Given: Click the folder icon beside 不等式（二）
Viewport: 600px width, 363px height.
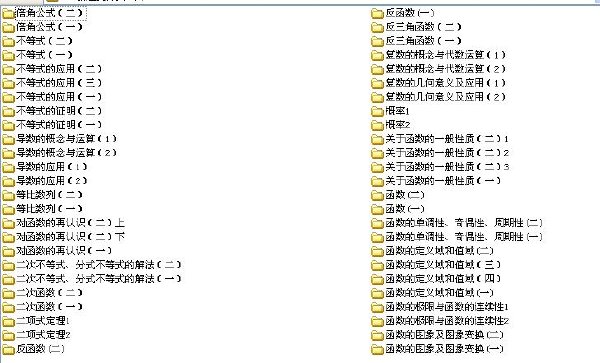Looking at the screenshot, I should click(8, 41).
